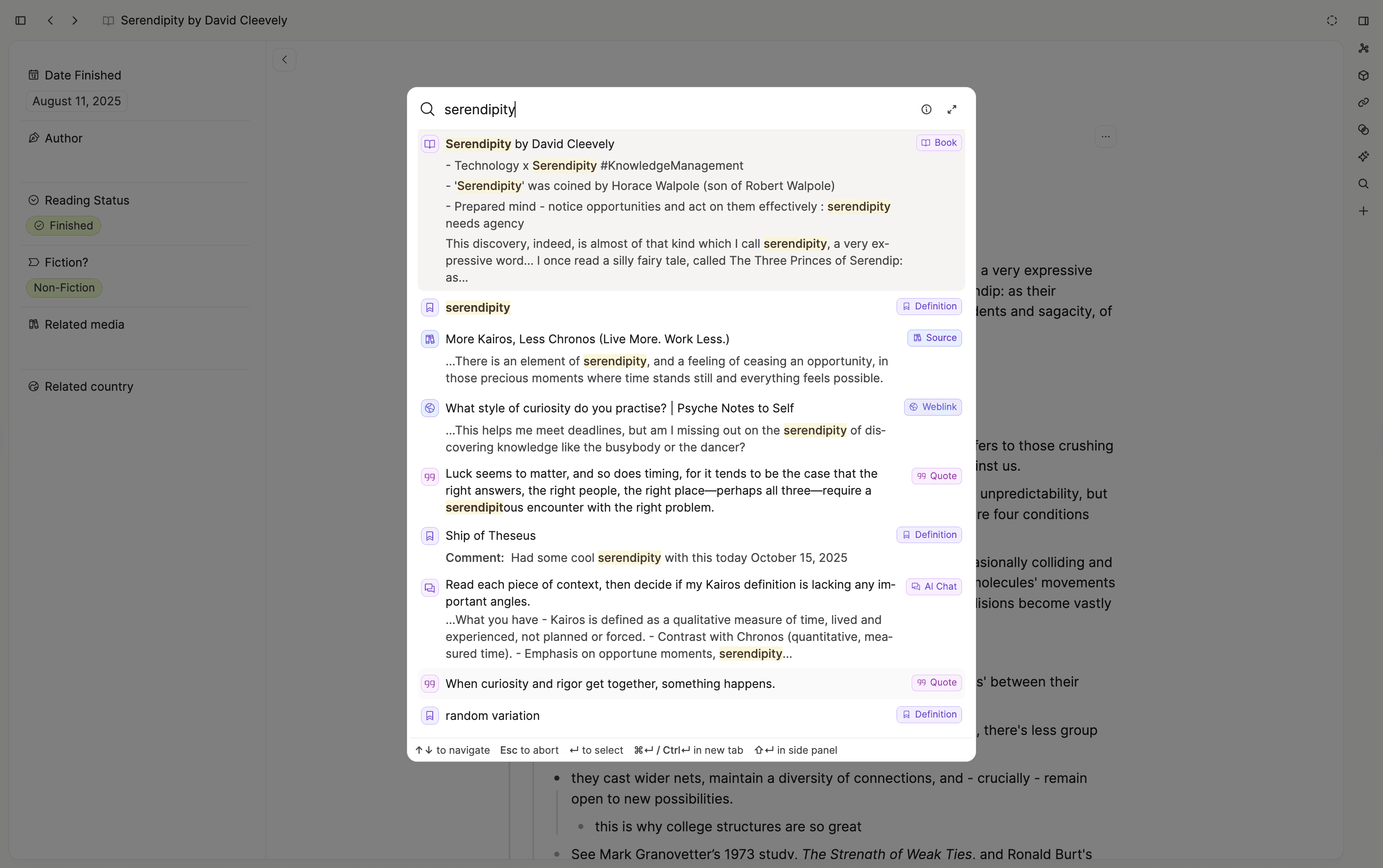Image resolution: width=1383 pixels, height=868 pixels.
Task: Edit the August 11, 2025 date field
Action: 76,101
